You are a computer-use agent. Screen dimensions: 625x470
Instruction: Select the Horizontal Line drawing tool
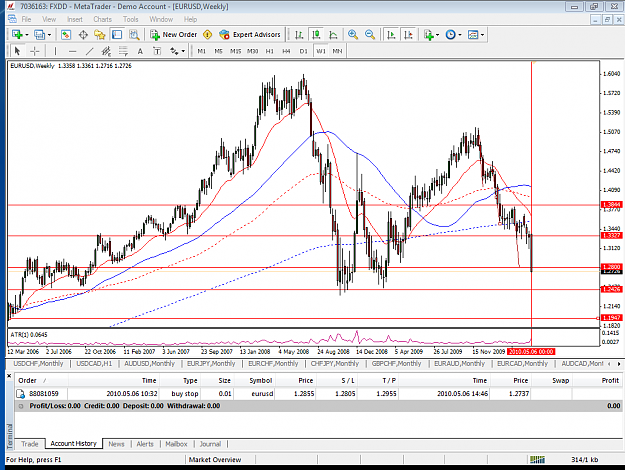(72, 51)
